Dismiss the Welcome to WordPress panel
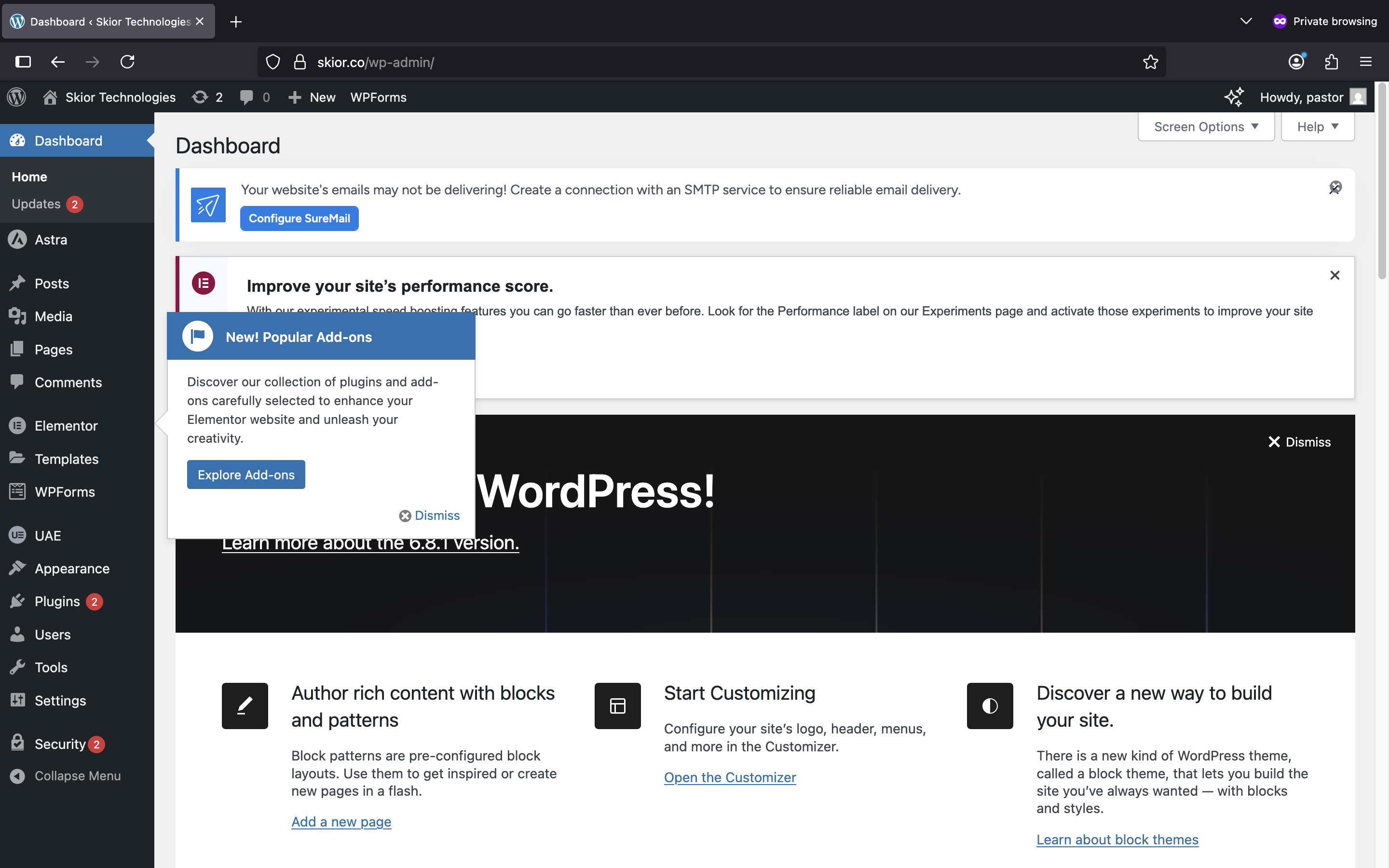This screenshot has width=1389, height=868. (x=1299, y=441)
